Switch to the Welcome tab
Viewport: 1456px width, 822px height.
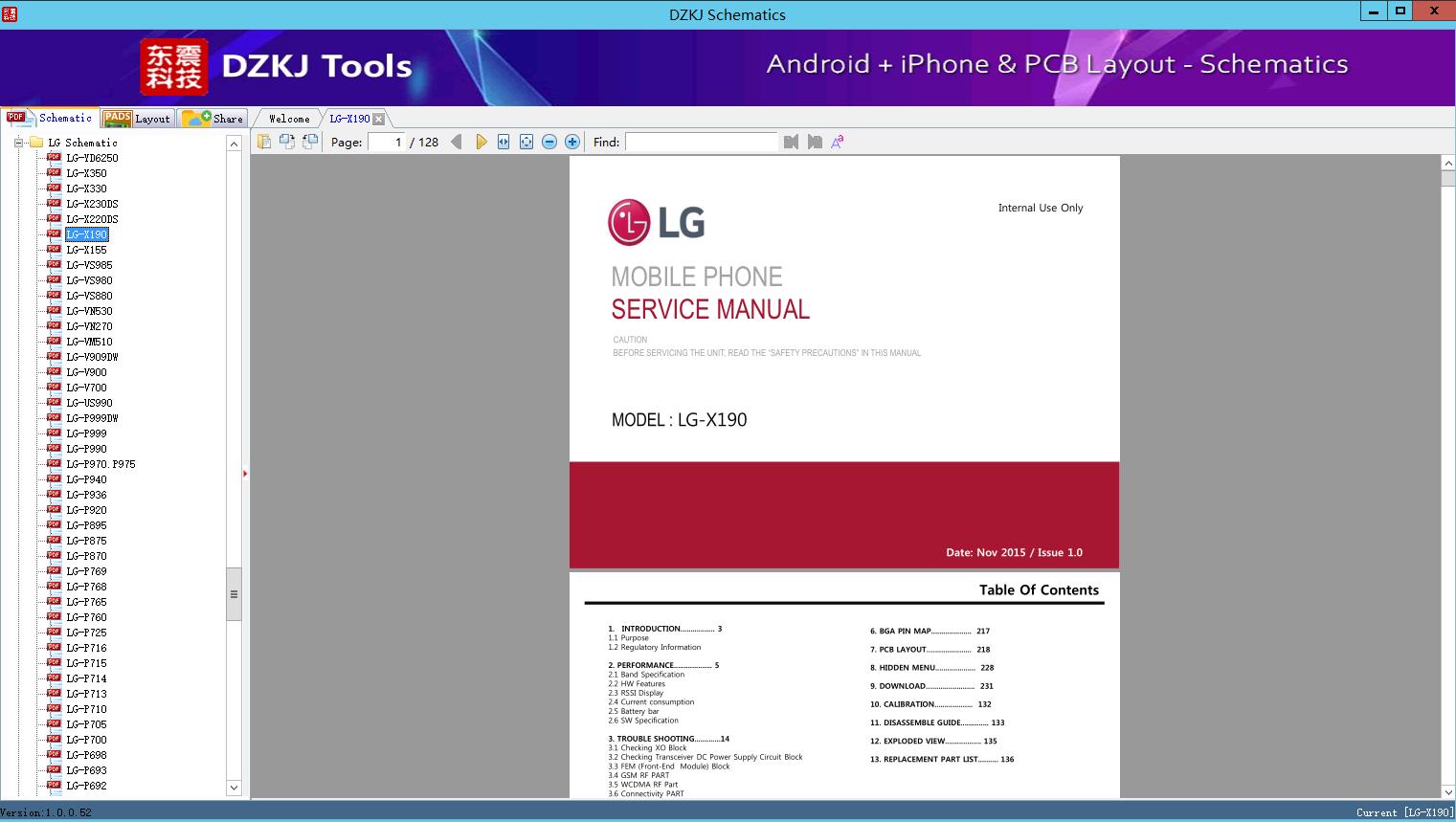[x=289, y=119]
